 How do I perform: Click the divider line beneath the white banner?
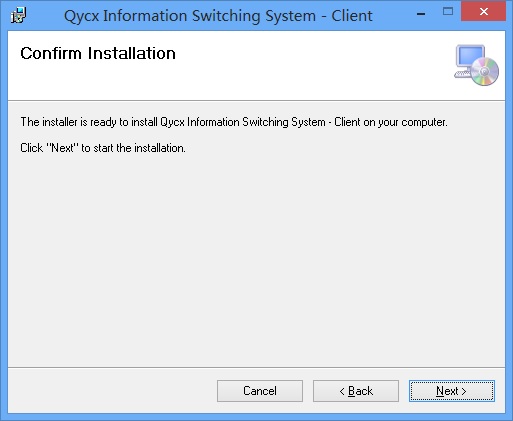coord(256,100)
